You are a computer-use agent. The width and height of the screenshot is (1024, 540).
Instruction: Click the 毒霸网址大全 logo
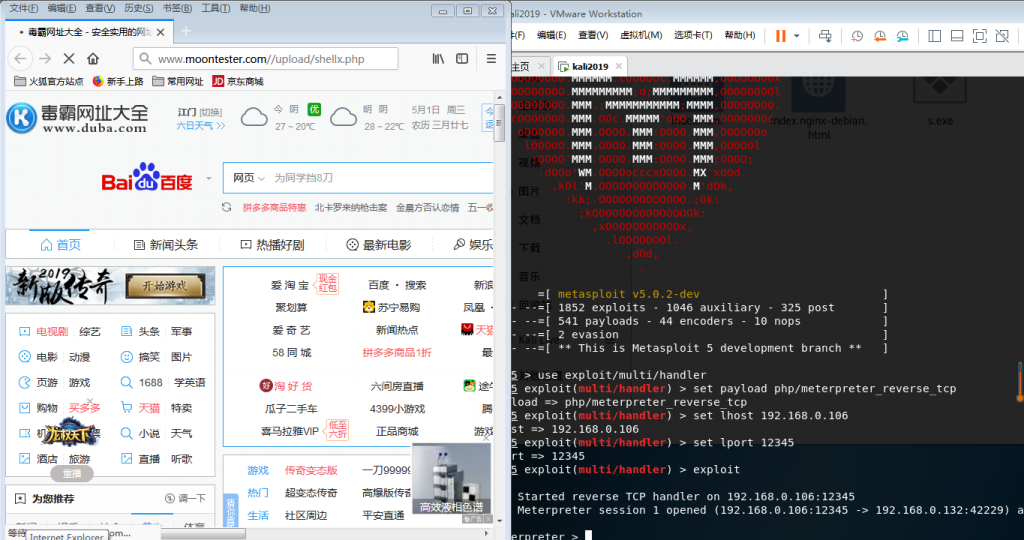77,118
